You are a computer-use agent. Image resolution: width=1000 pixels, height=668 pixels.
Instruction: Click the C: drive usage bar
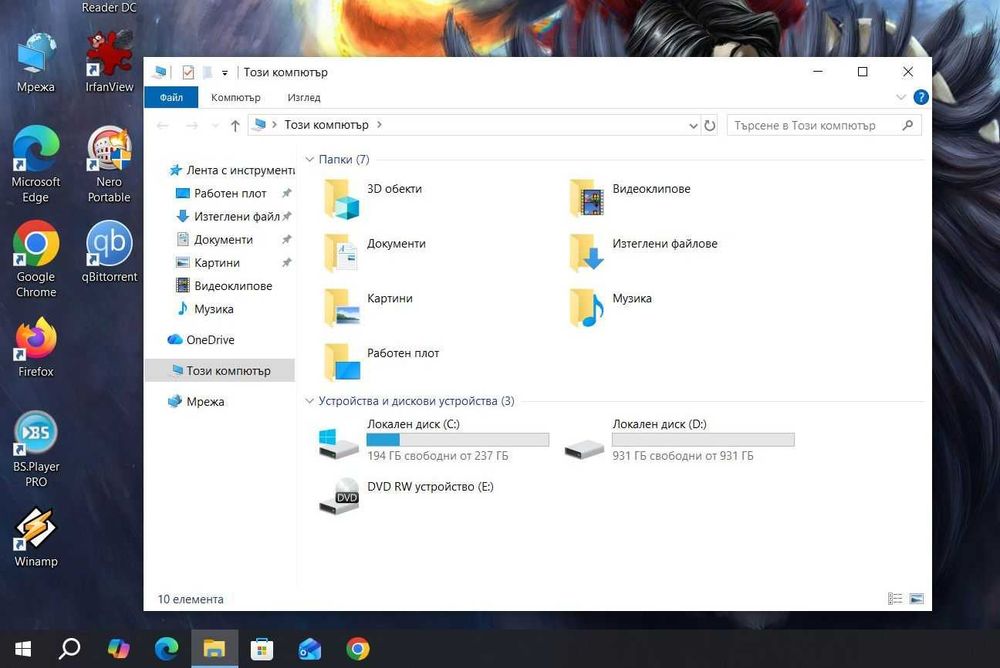pyautogui.click(x=457, y=440)
